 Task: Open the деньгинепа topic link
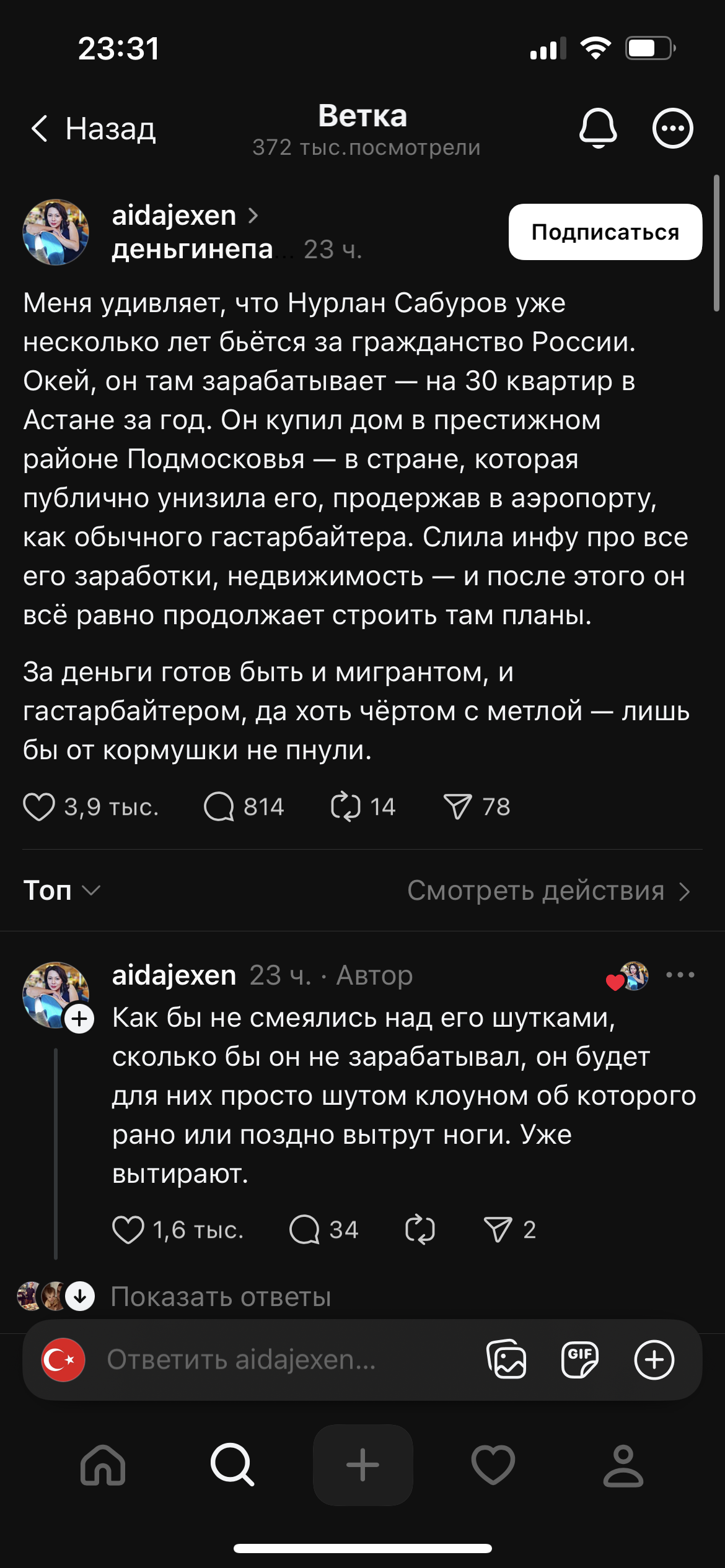pyautogui.click(x=193, y=249)
